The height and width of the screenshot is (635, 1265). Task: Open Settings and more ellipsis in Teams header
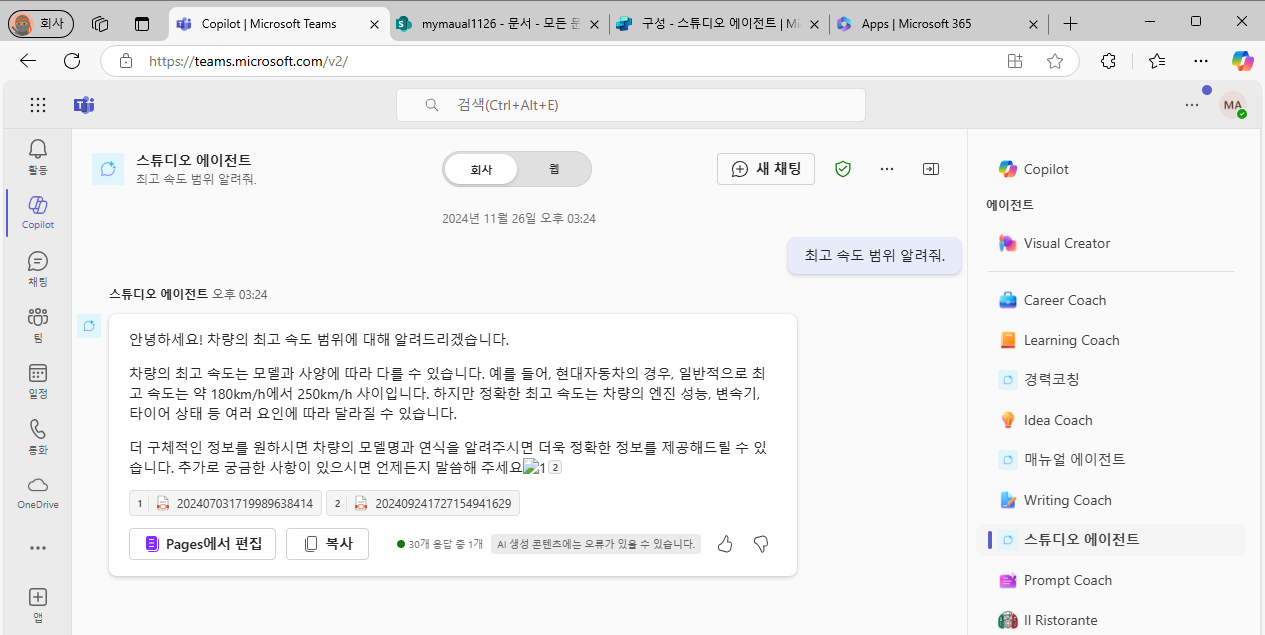tap(1192, 104)
